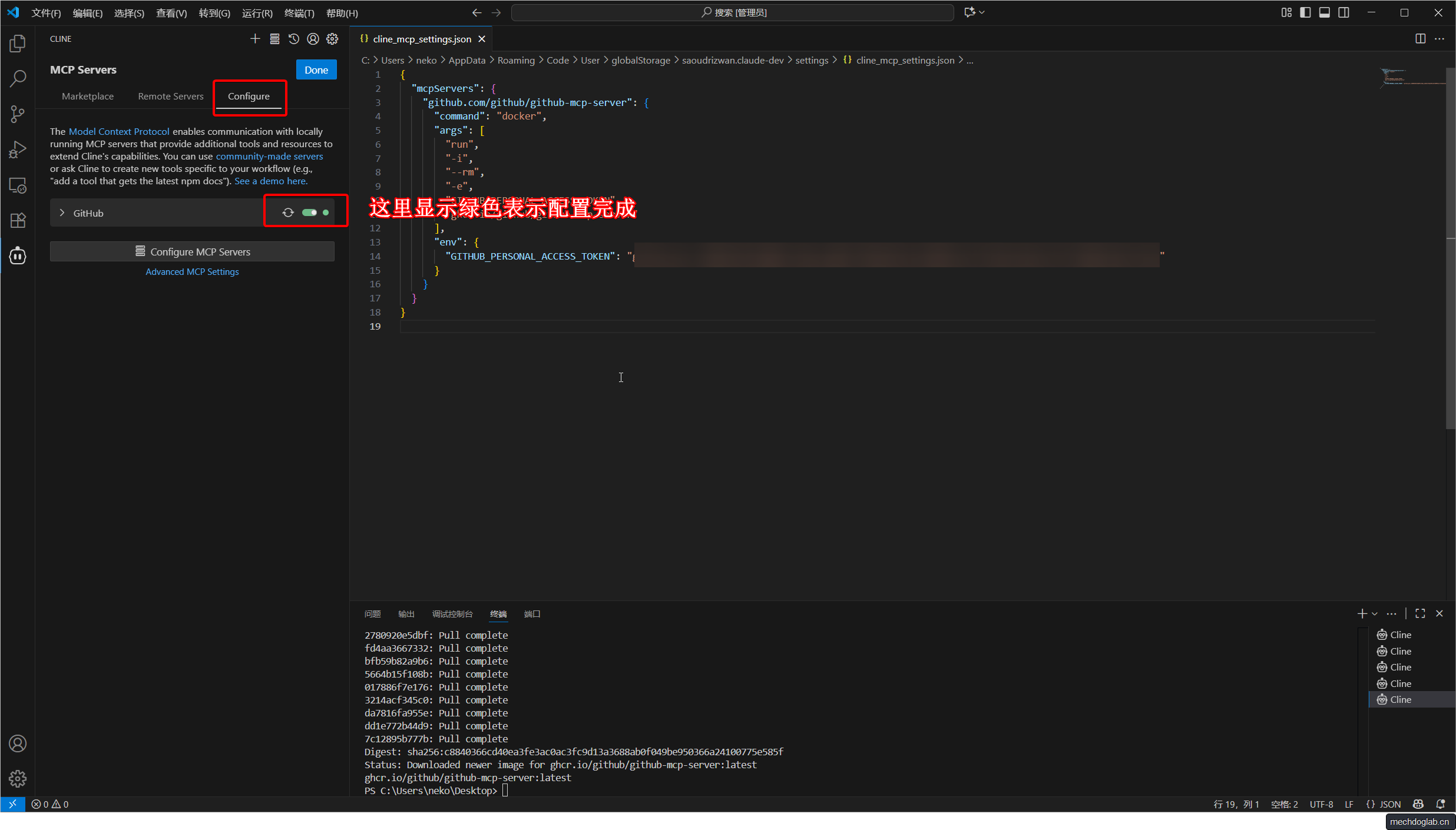Viewport: 1456px width, 830px height.
Task: Restart the GitHub MCP server
Action: click(x=288, y=213)
